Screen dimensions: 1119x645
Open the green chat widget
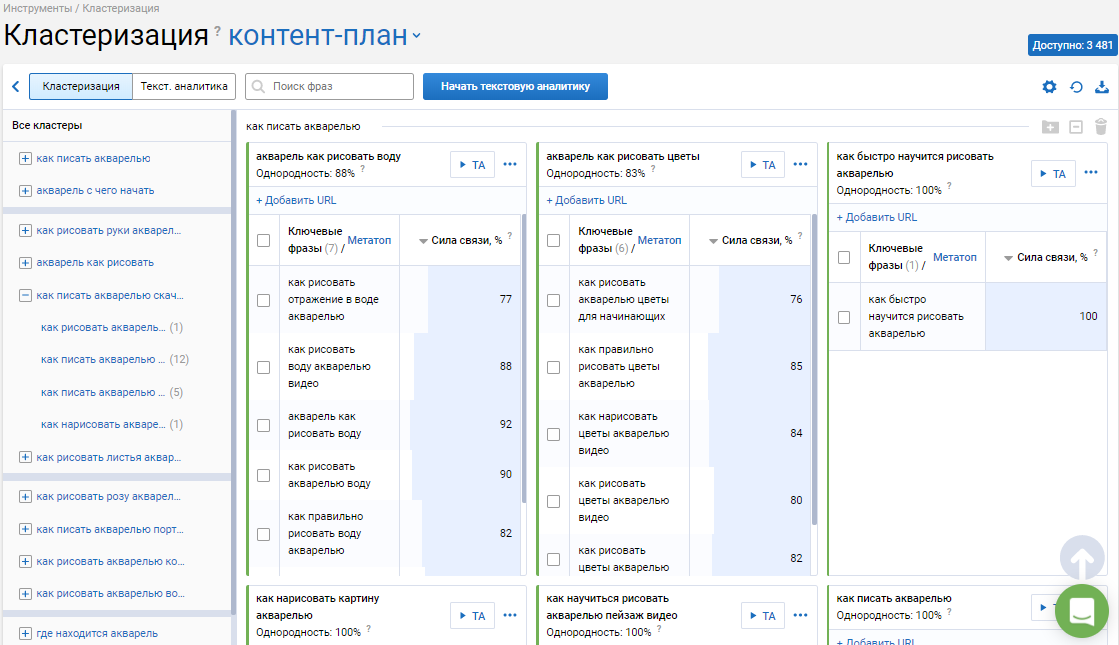(x=1081, y=611)
